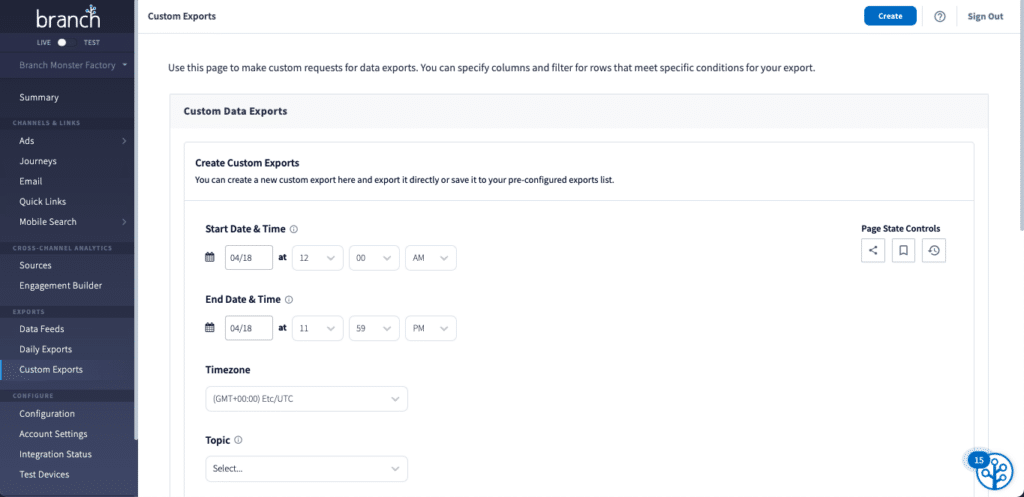Open the start minute dropdown showing 00
The height and width of the screenshot is (497, 1024).
click(x=374, y=257)
